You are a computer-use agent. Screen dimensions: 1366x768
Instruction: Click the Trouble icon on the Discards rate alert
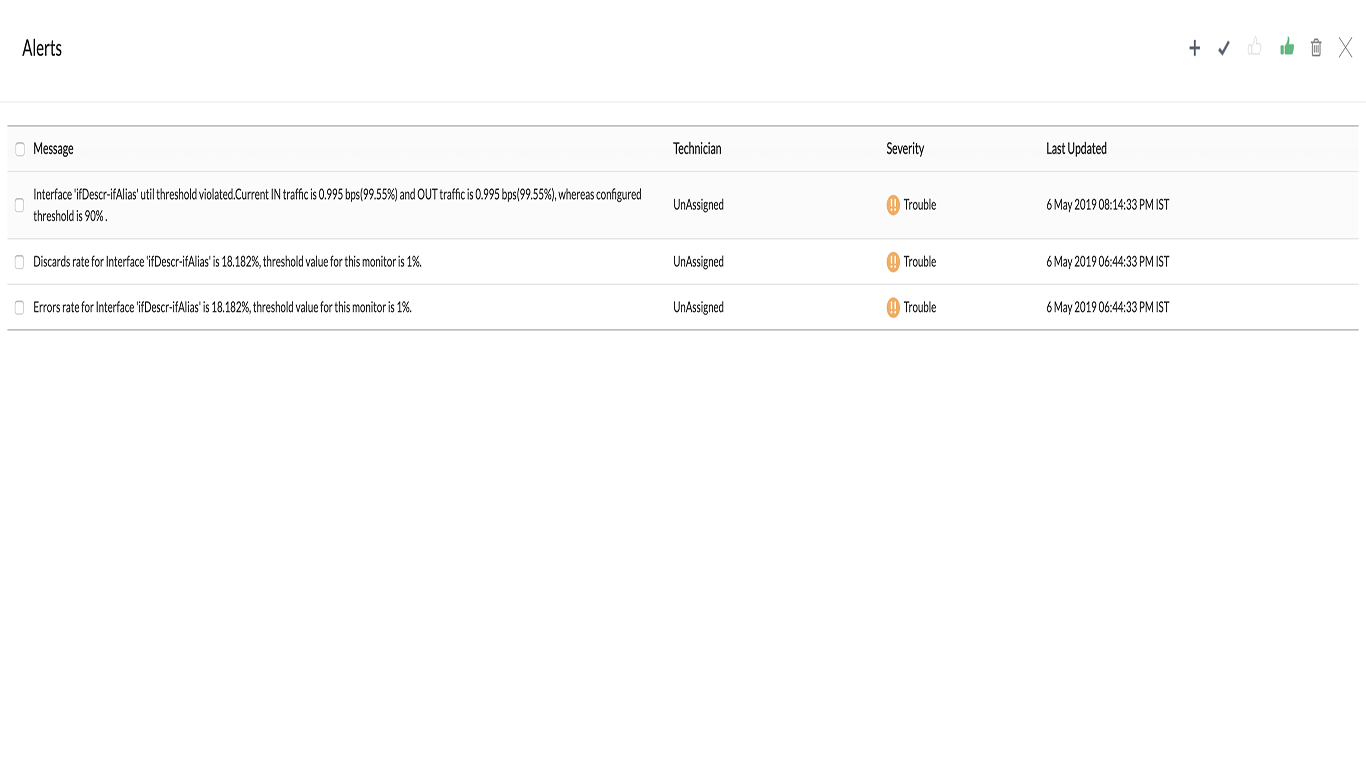893,261
